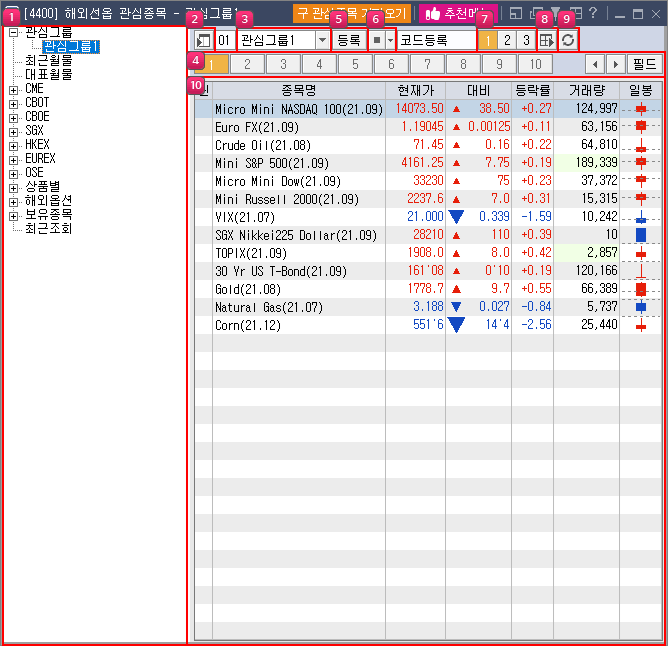The image size is (668, 646).
Task: Select 대표월물 in the tree
Action: (x=49, y=74)
